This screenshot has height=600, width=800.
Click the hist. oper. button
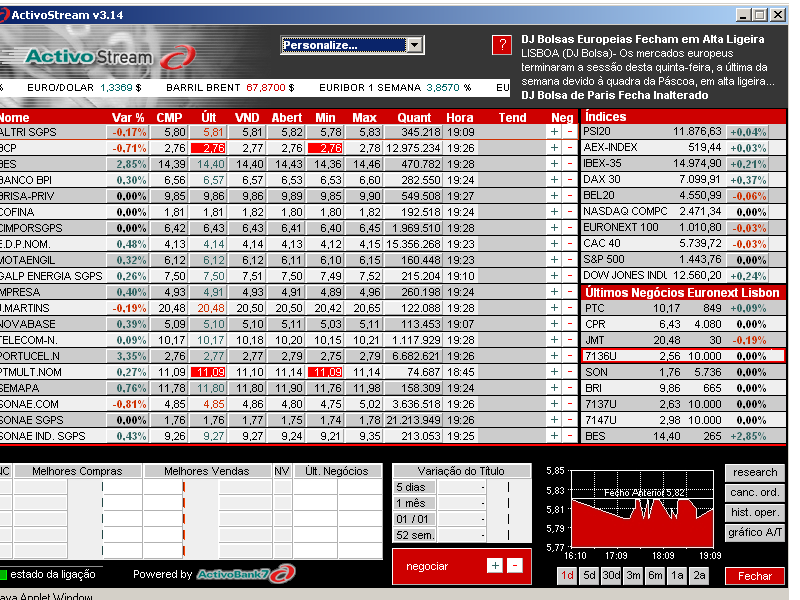(x=755, y=512)
